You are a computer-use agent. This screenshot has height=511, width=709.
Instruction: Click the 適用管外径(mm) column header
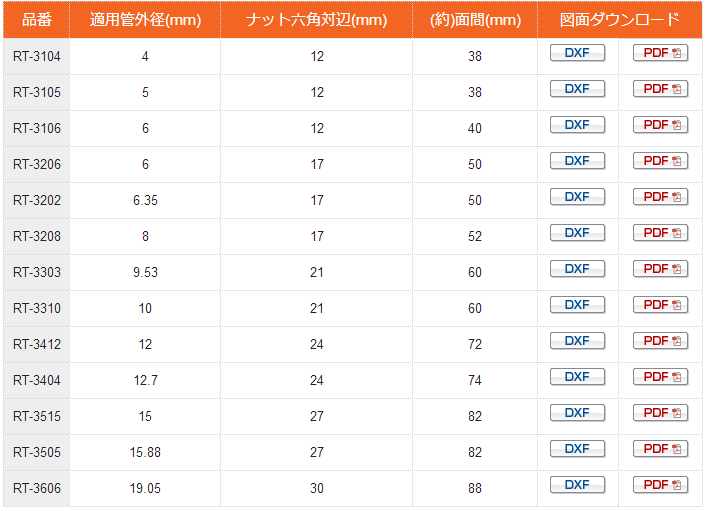pyautogui.click(x=145, y=20)
